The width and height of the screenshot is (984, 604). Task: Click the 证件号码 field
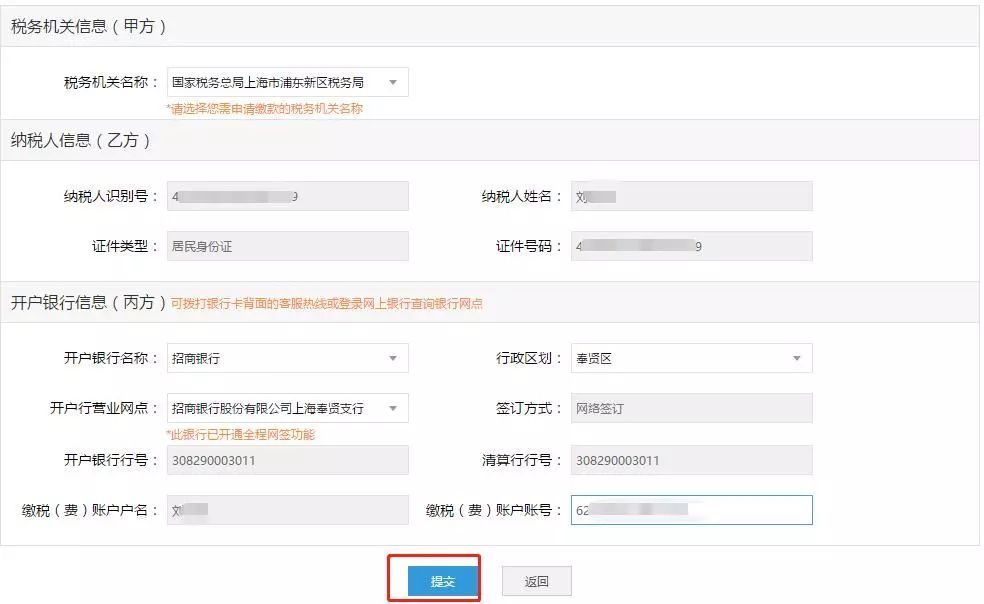click(690, 245)
